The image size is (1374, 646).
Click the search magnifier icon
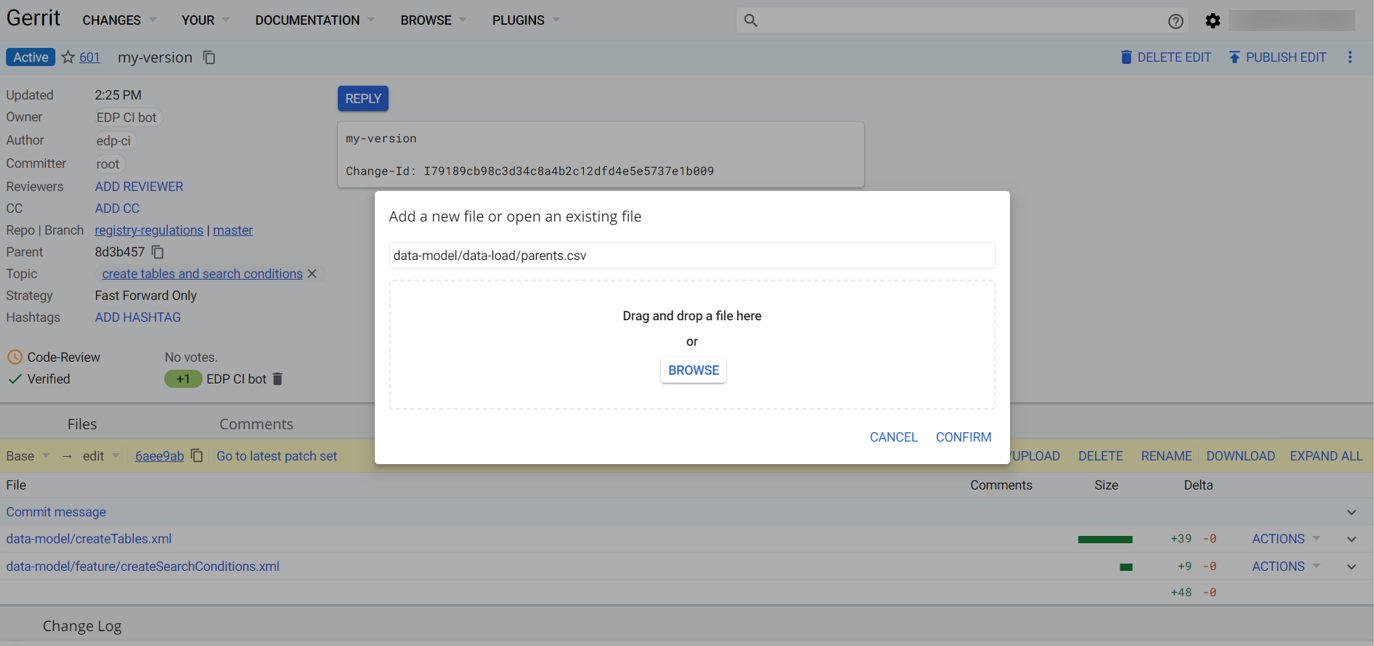[x=751, y=20]
